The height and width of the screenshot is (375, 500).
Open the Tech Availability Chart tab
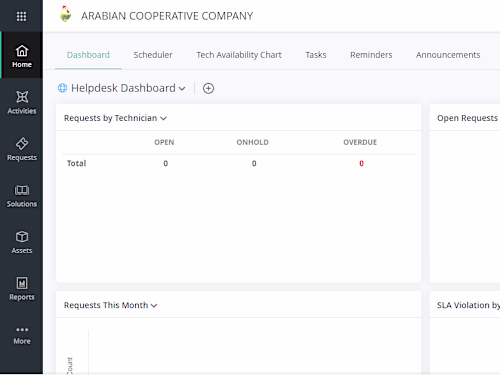pyautogui.click(x=239, y=55)
